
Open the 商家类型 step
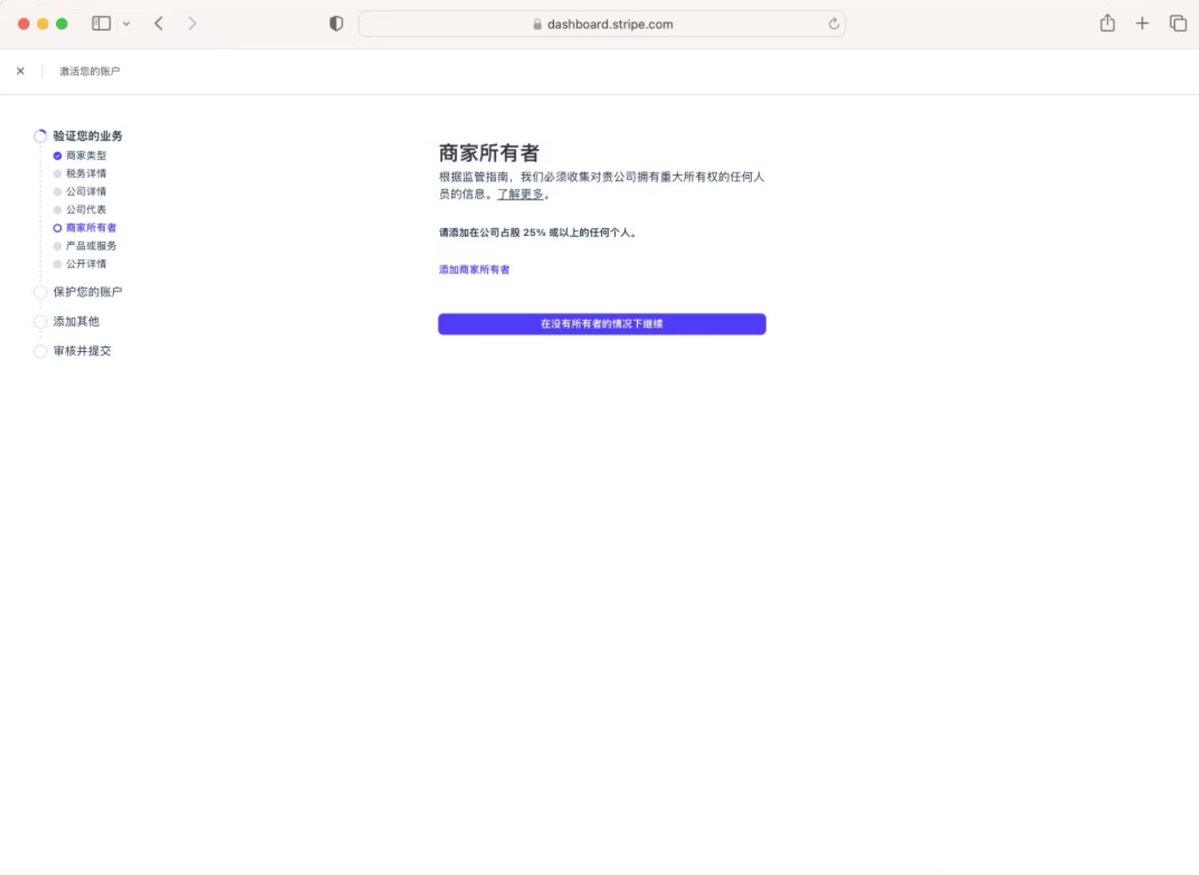coord(86,155)
